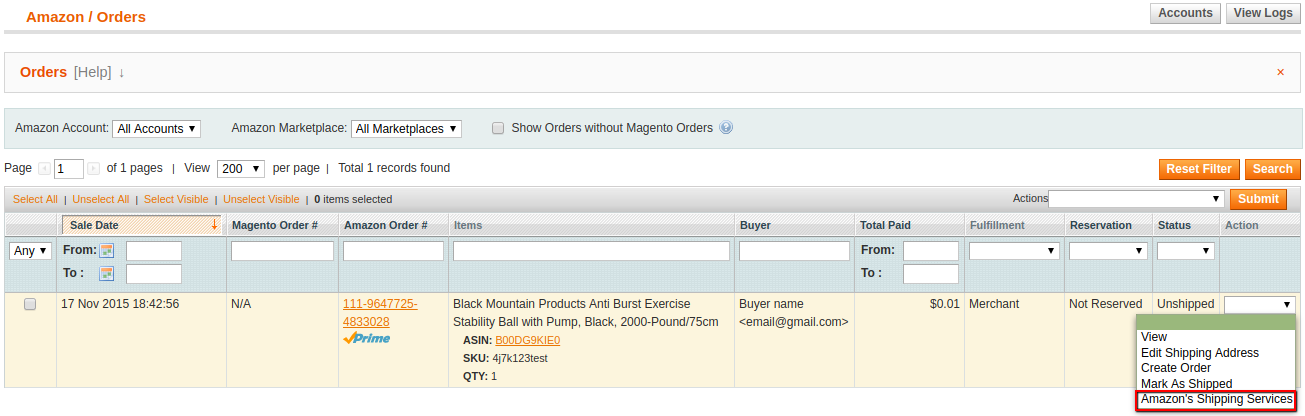Open the [Help] link next to Orders
This screenshot has width=1305, height=416.
93,72
